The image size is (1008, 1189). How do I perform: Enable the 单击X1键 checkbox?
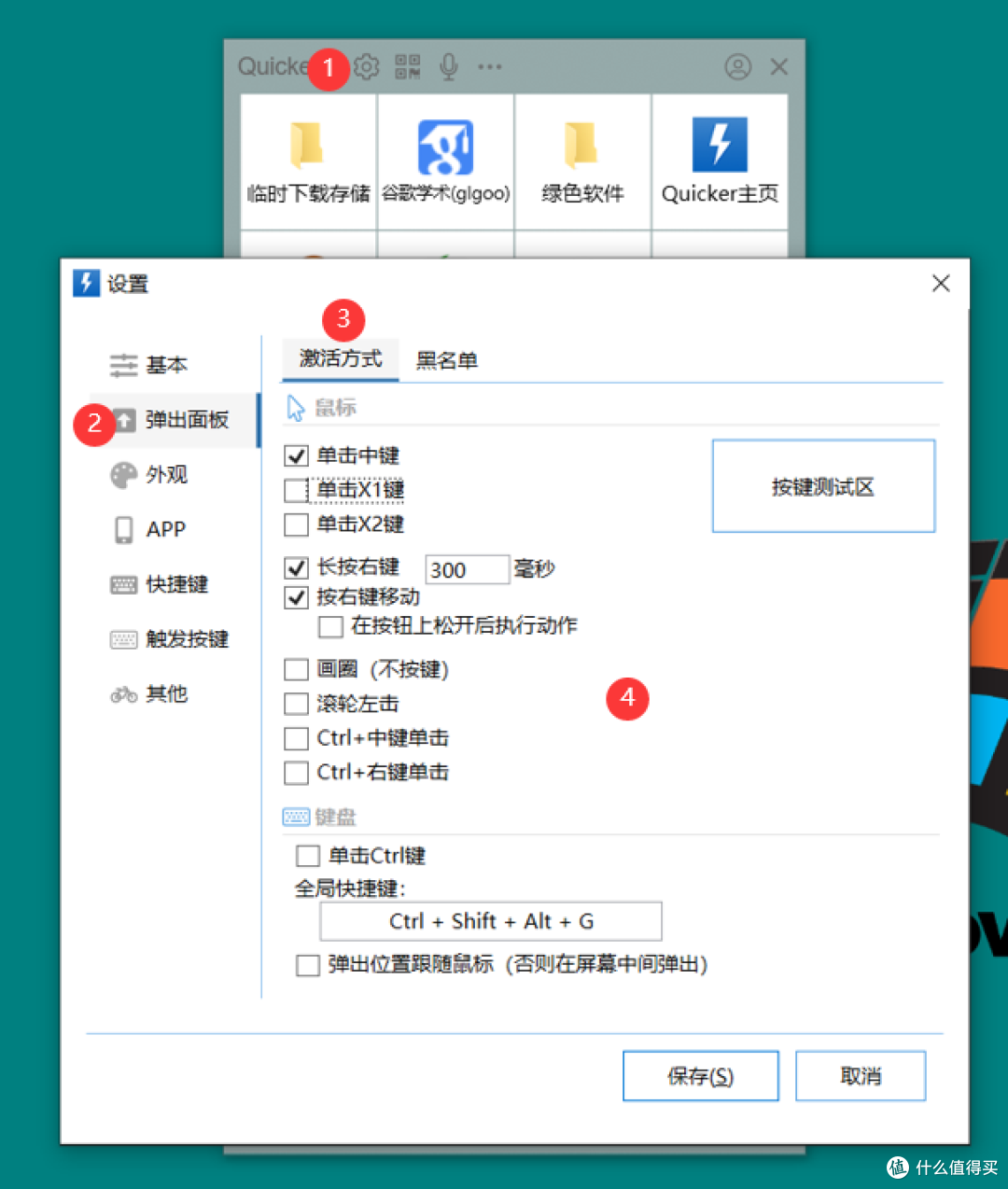point(296,490)
